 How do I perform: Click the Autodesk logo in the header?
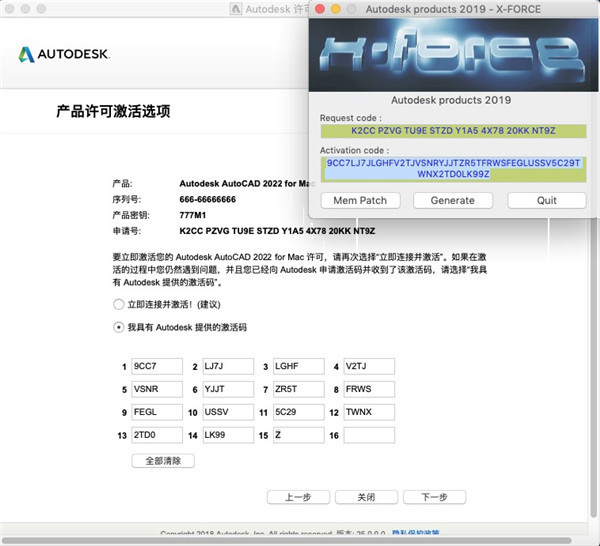[64, 54]
